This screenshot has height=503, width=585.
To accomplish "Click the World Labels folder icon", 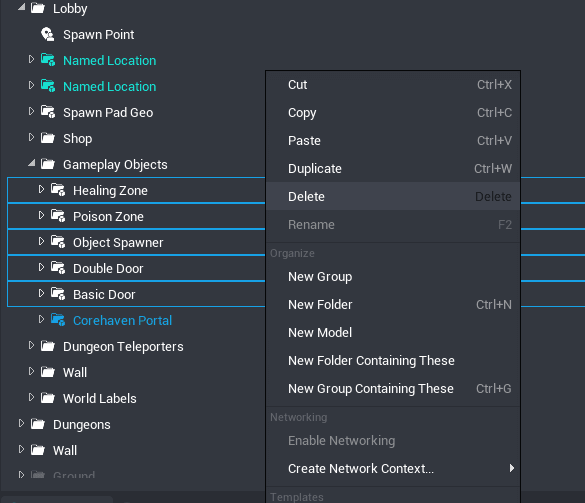I will [48, 398].
